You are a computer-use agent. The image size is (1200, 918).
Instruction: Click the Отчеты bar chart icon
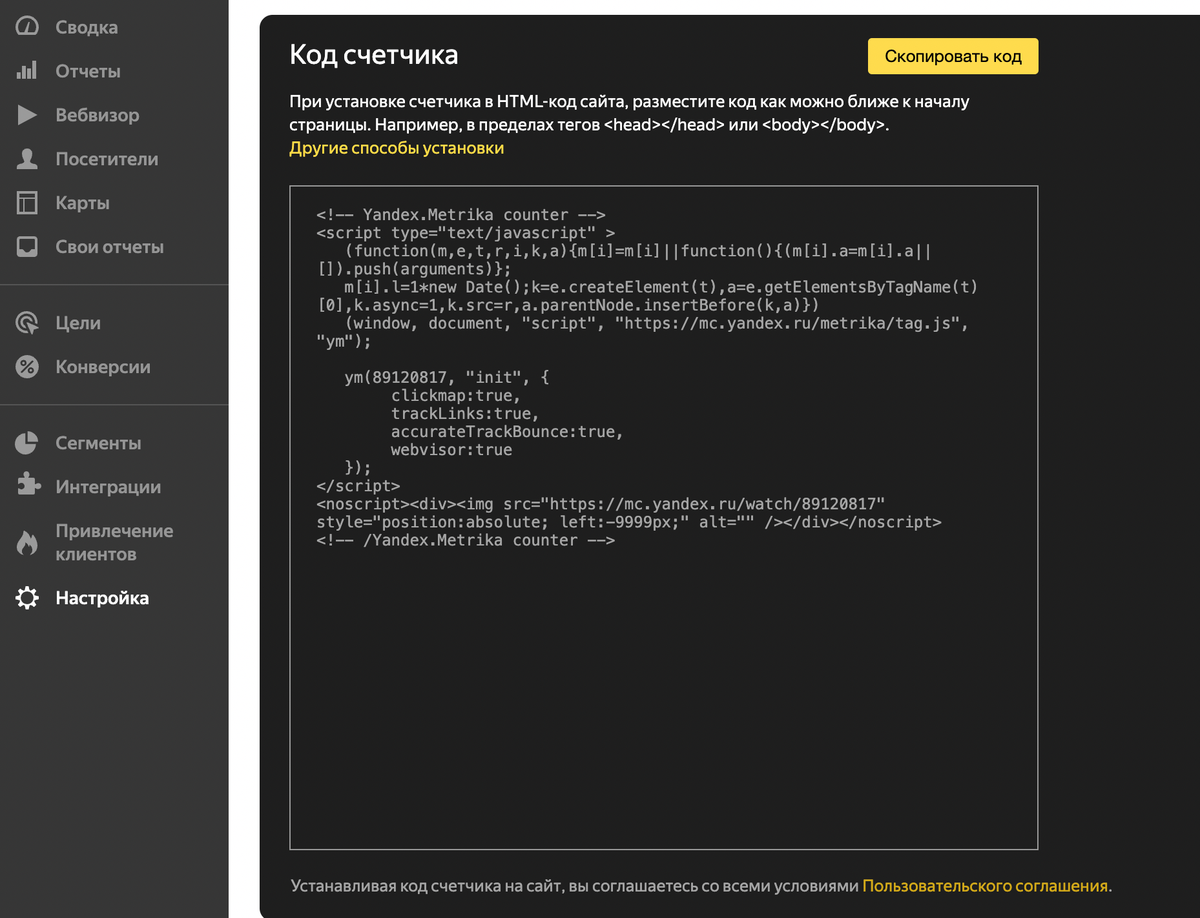click(x=27, y=71)
